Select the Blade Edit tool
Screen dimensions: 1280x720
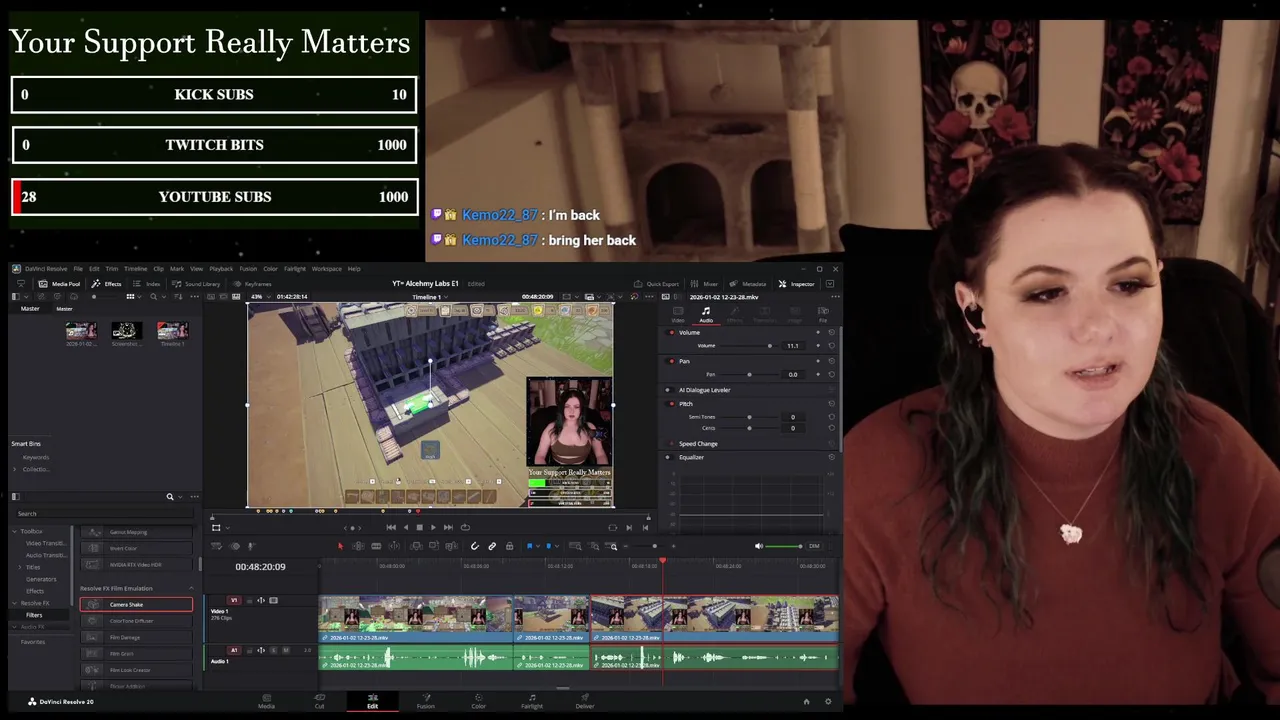(x=376, y=546)
